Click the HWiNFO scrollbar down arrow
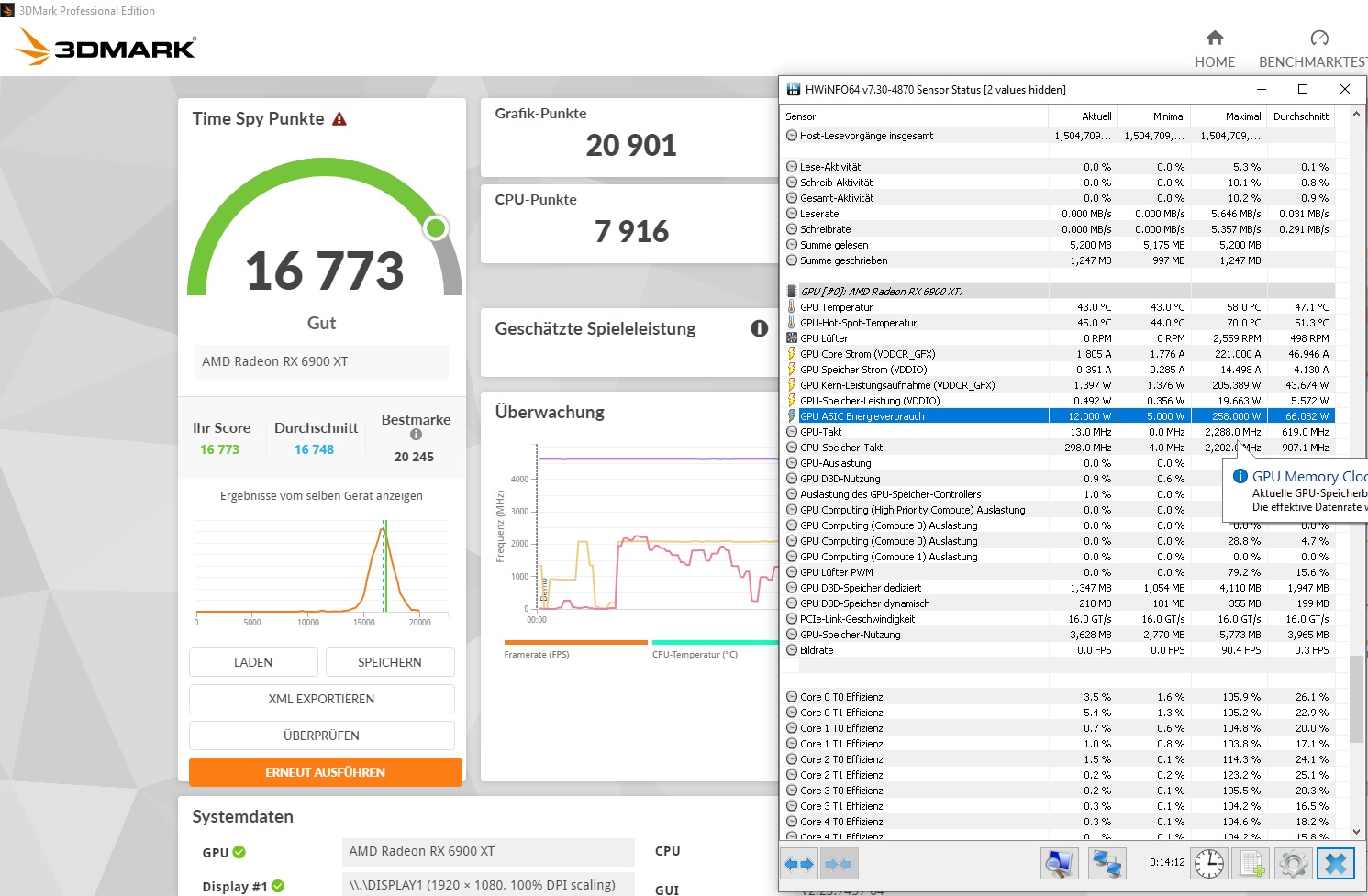 (1357, 832)
